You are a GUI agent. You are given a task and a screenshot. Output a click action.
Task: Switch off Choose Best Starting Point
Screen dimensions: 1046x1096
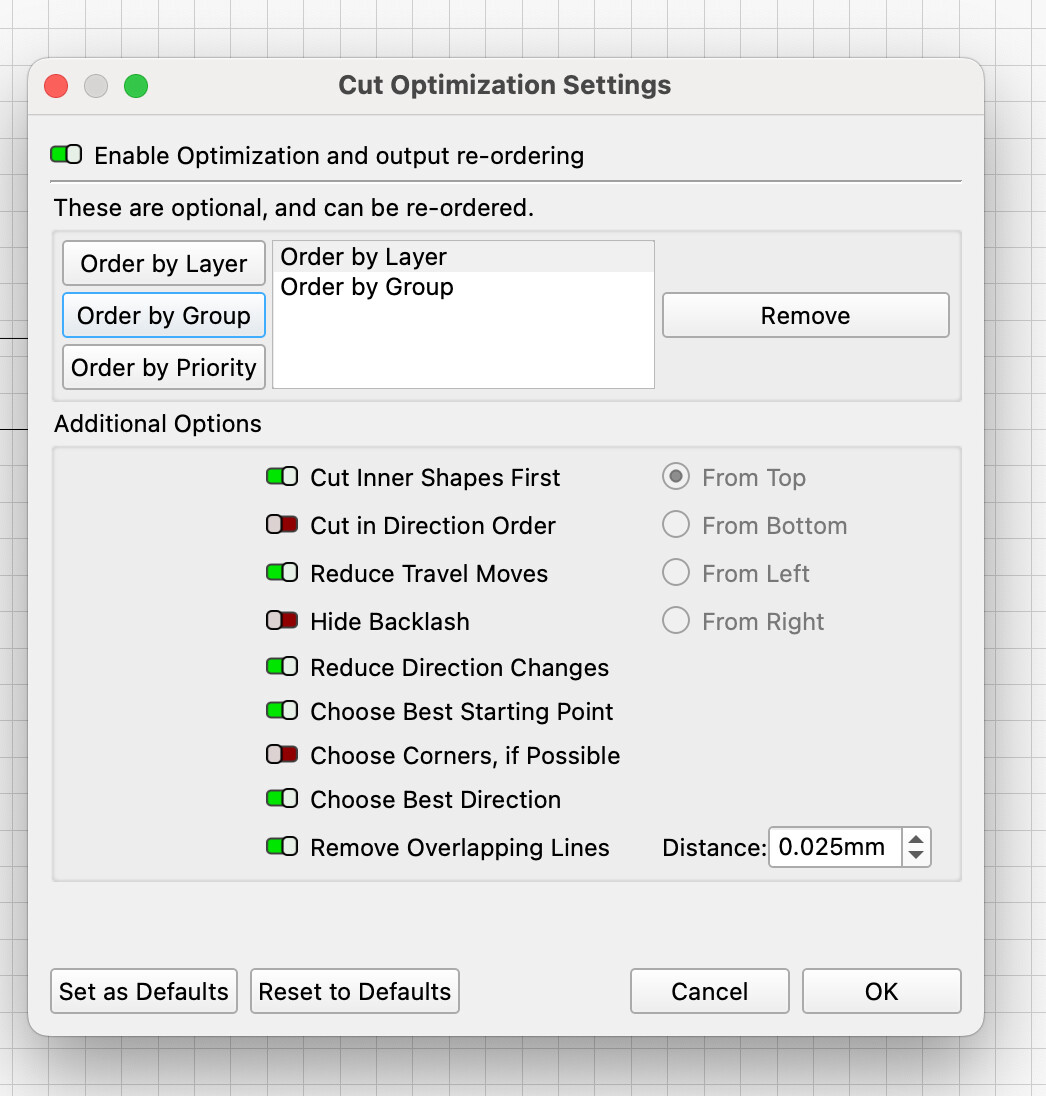tap(282, 711)
